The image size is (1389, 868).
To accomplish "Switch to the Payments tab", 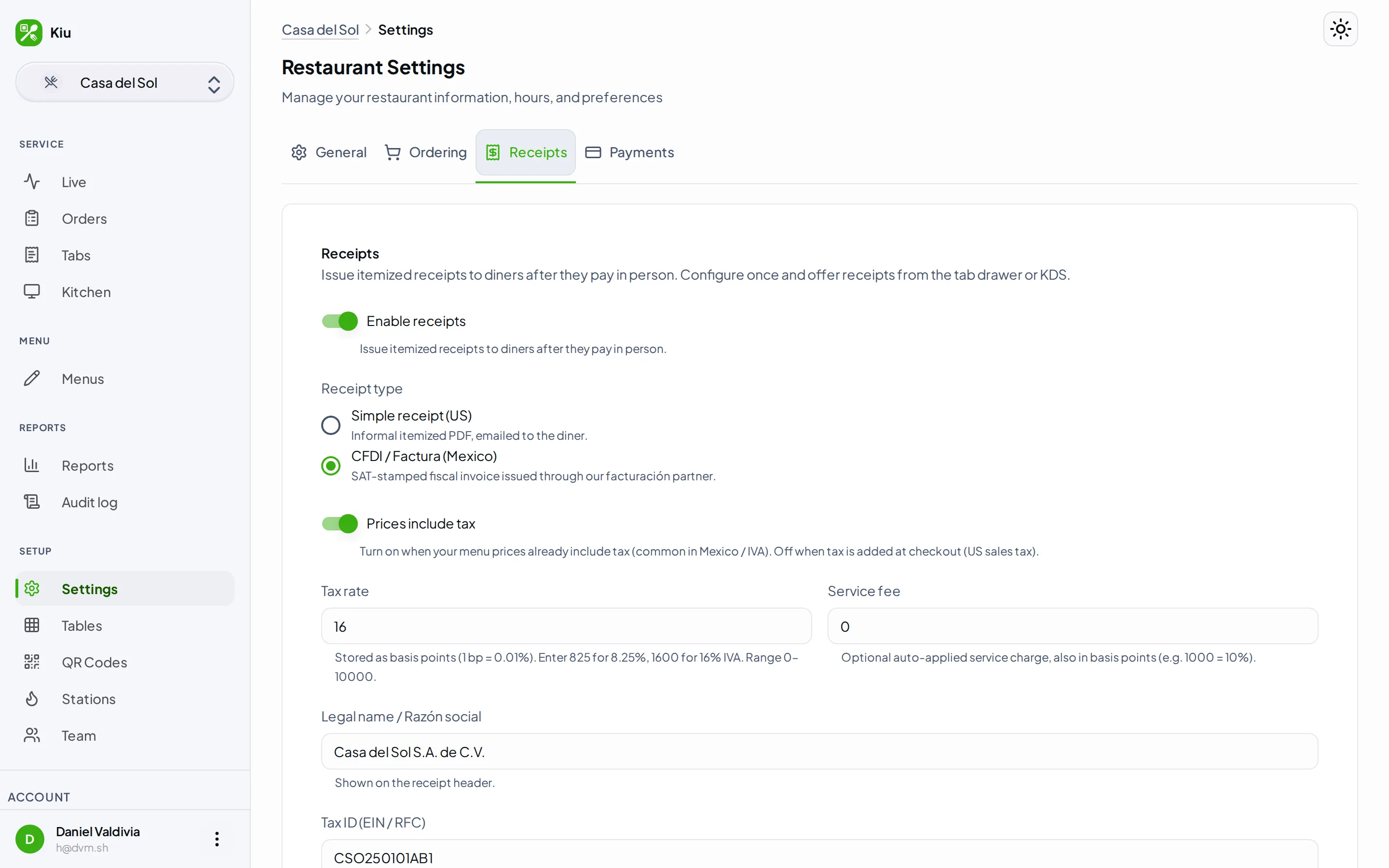I will click(630, 152).
